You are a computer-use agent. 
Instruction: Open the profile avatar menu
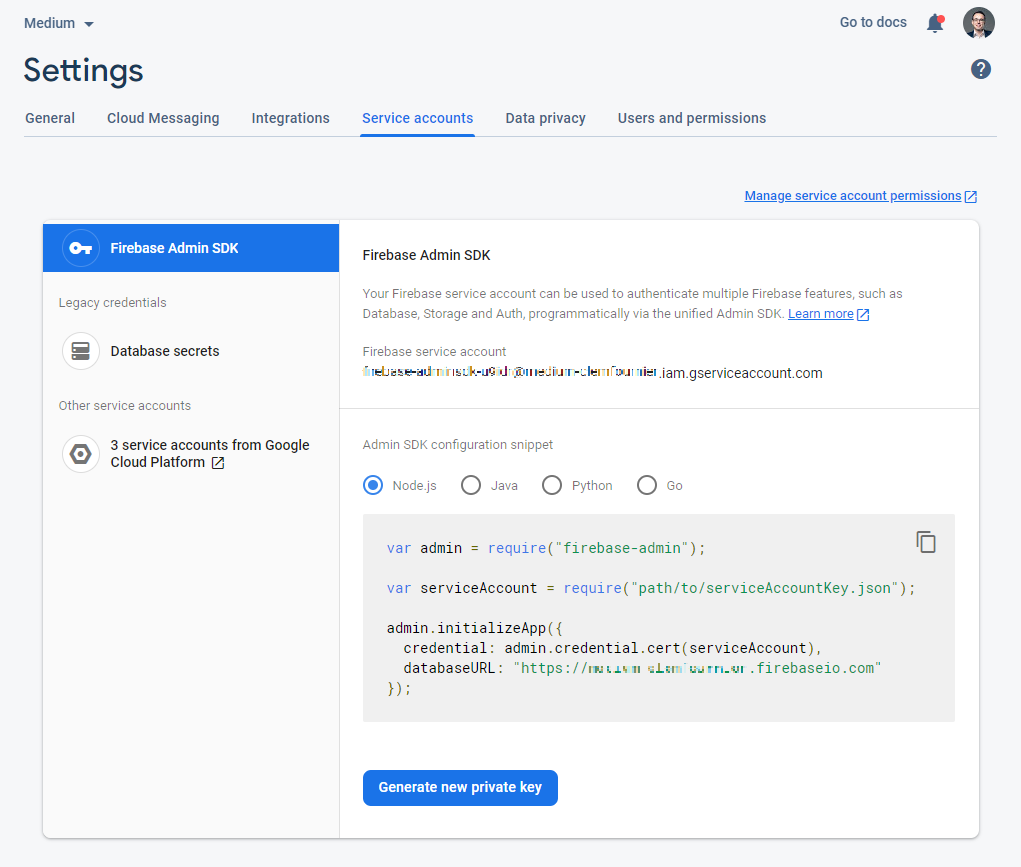pyautogui.click(x=979, y=22)
